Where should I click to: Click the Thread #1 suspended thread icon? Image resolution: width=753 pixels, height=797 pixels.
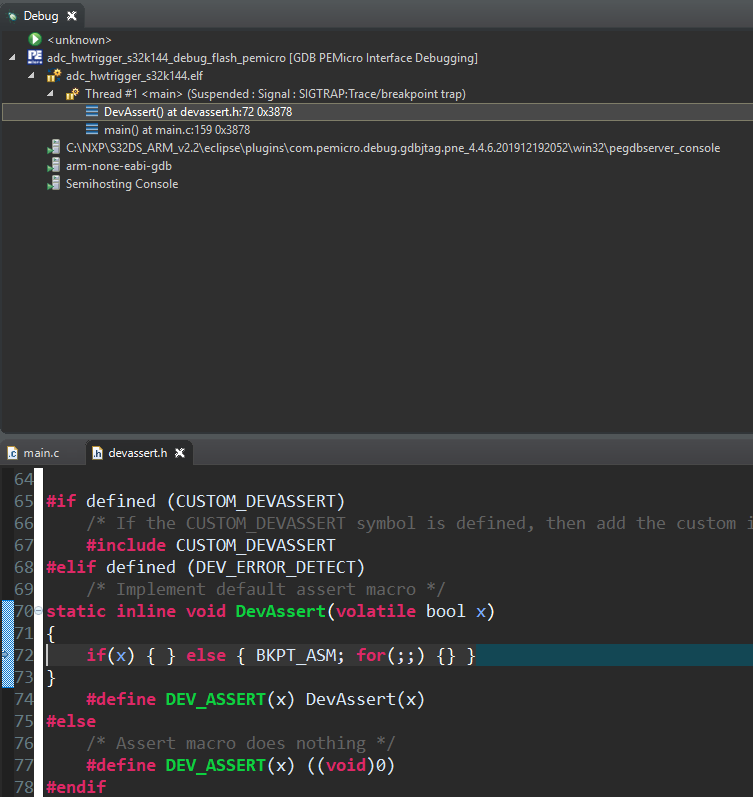coord(72,94)
